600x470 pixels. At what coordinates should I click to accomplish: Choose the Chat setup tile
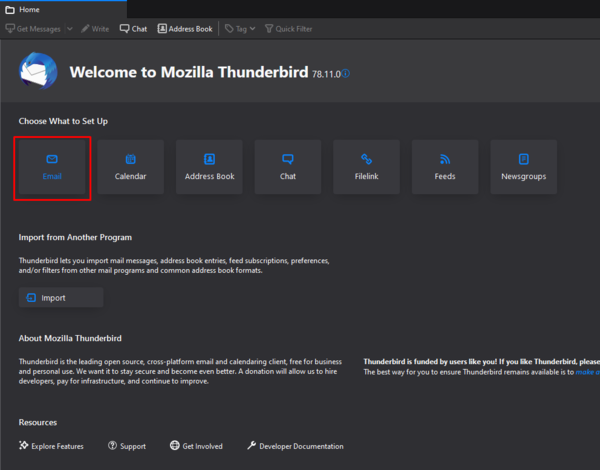tap(288, 167)
